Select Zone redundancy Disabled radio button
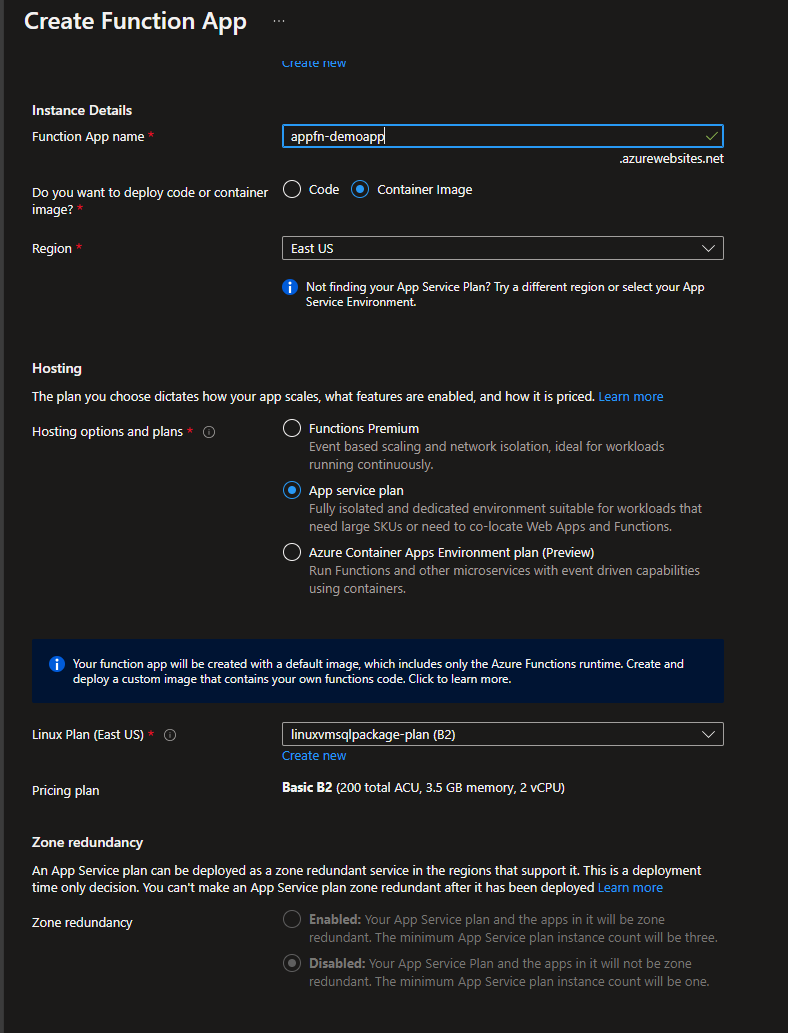Screen dimensions: 788x1033 click(292, 963)
